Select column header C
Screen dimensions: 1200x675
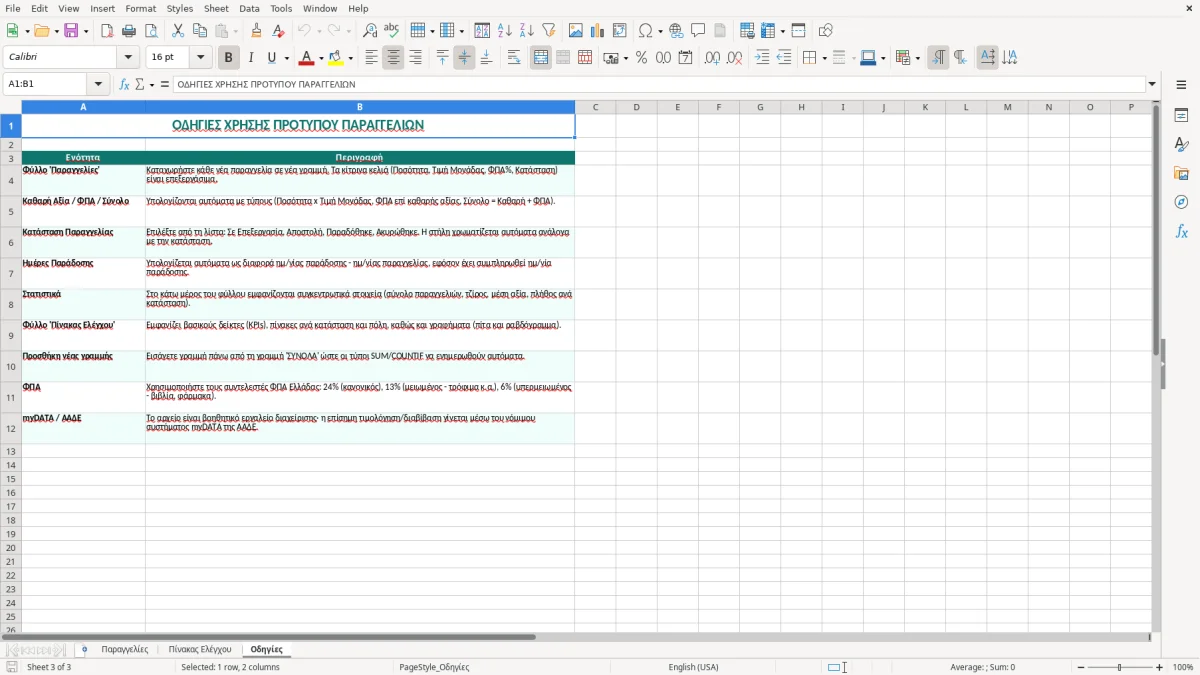coord(595,107)
